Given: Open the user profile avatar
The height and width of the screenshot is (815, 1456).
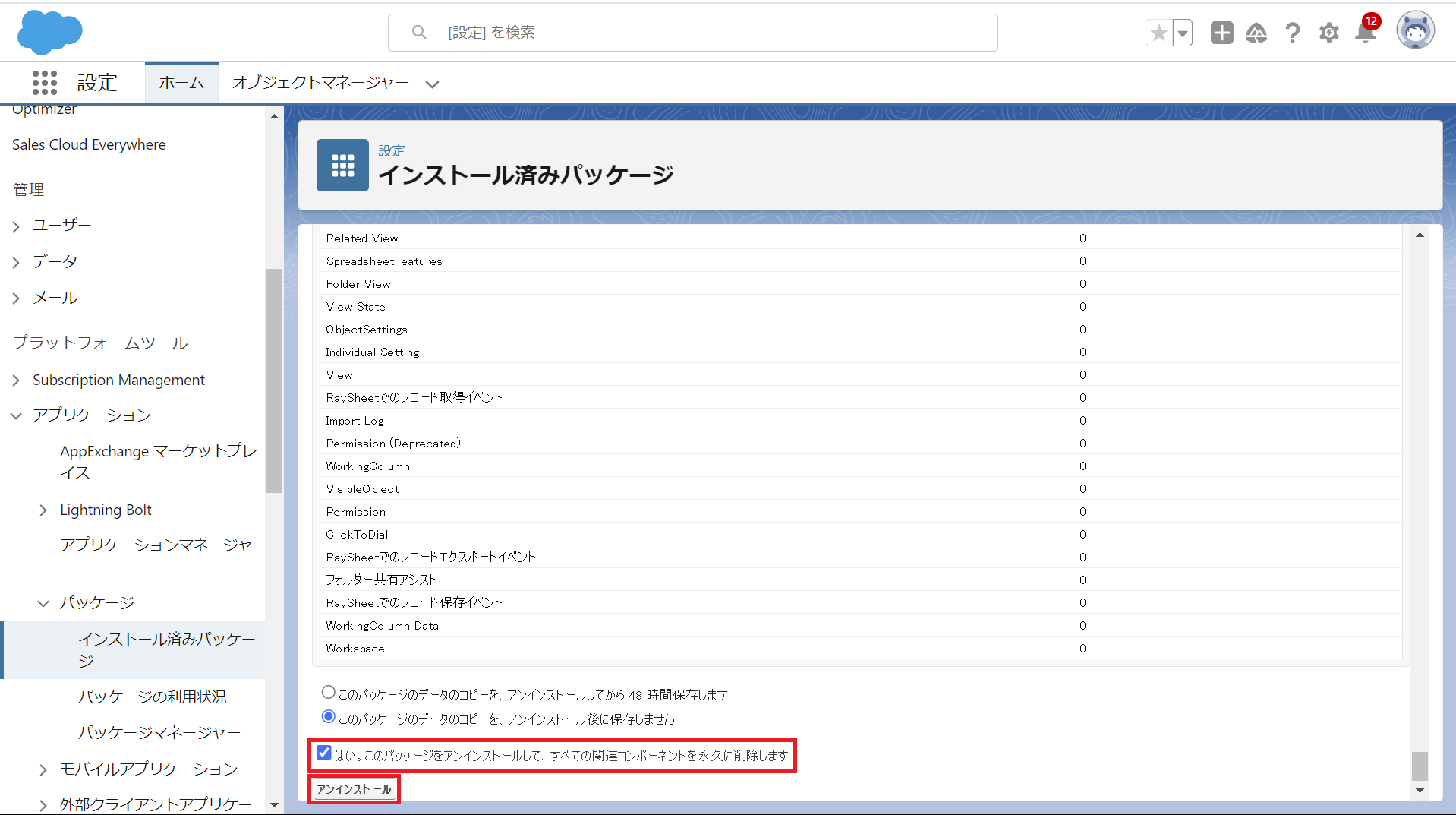Looking at the screenshot, I should click(1415, 31).
